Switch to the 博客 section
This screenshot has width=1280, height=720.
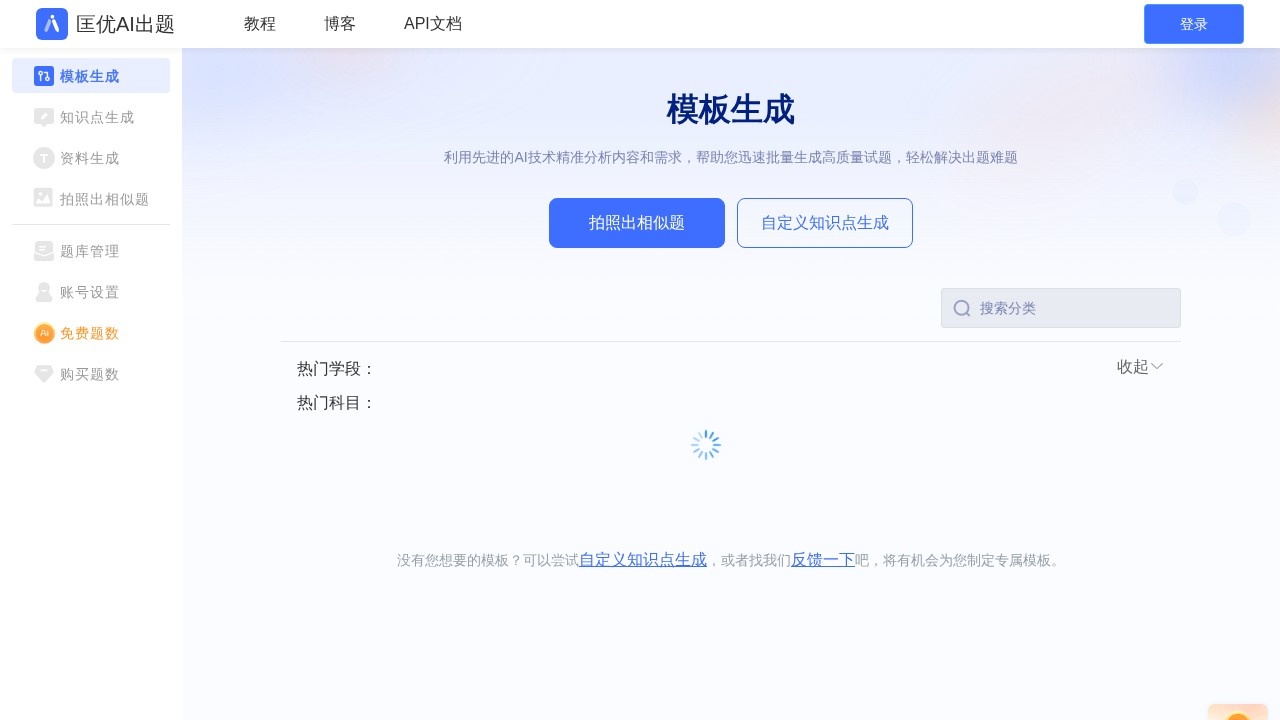pos(339,24)
